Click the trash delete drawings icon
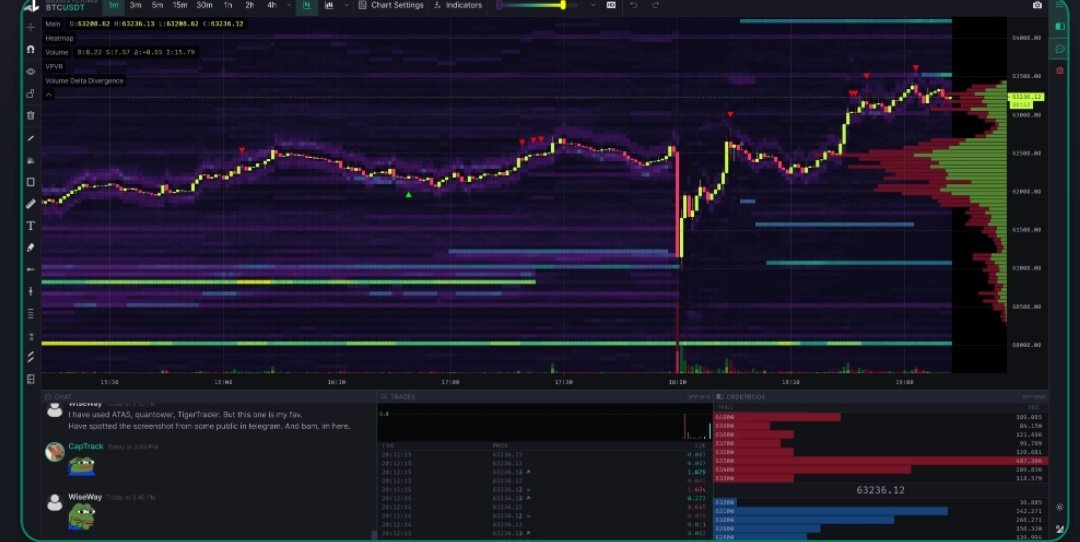1080x542 pixels. point(30,116)
